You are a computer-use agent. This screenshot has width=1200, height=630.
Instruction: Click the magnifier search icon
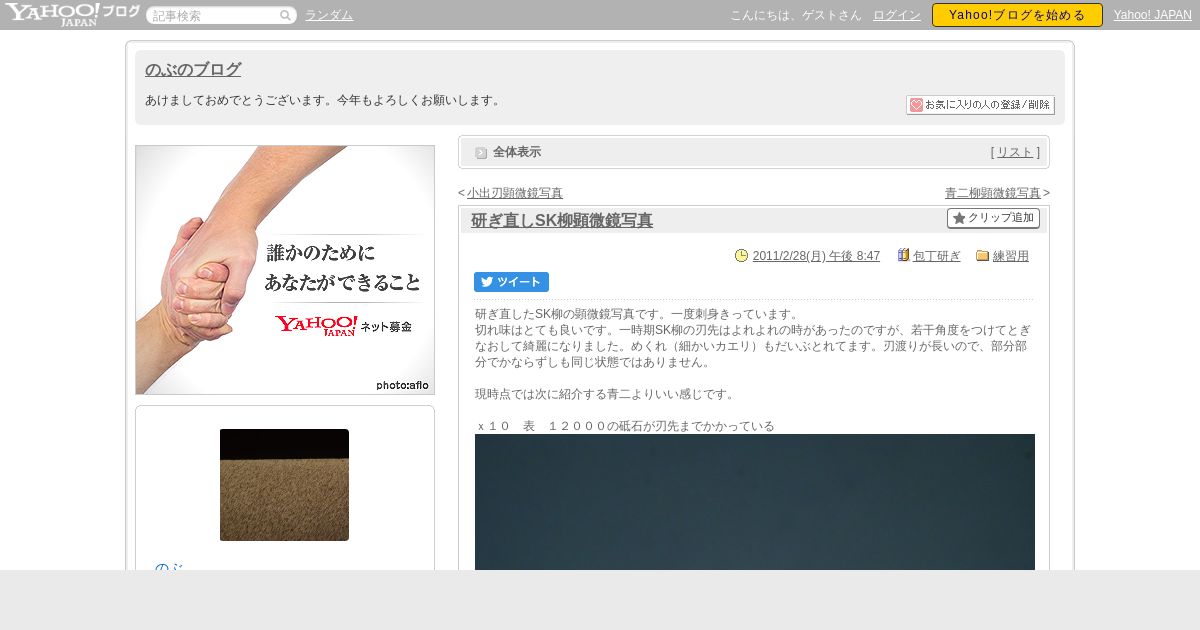285,15
